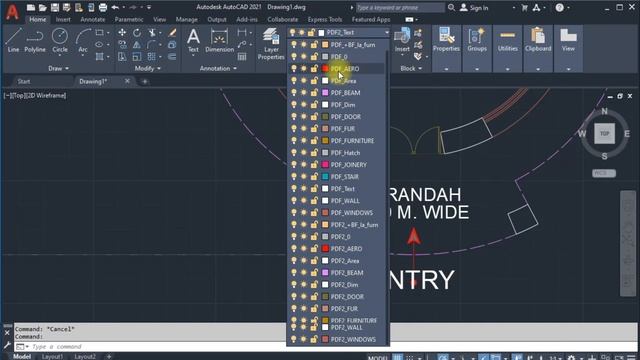Click the search magnifier icon
Viewport: 640px width, 360px height.
click(x=451, y=7)
